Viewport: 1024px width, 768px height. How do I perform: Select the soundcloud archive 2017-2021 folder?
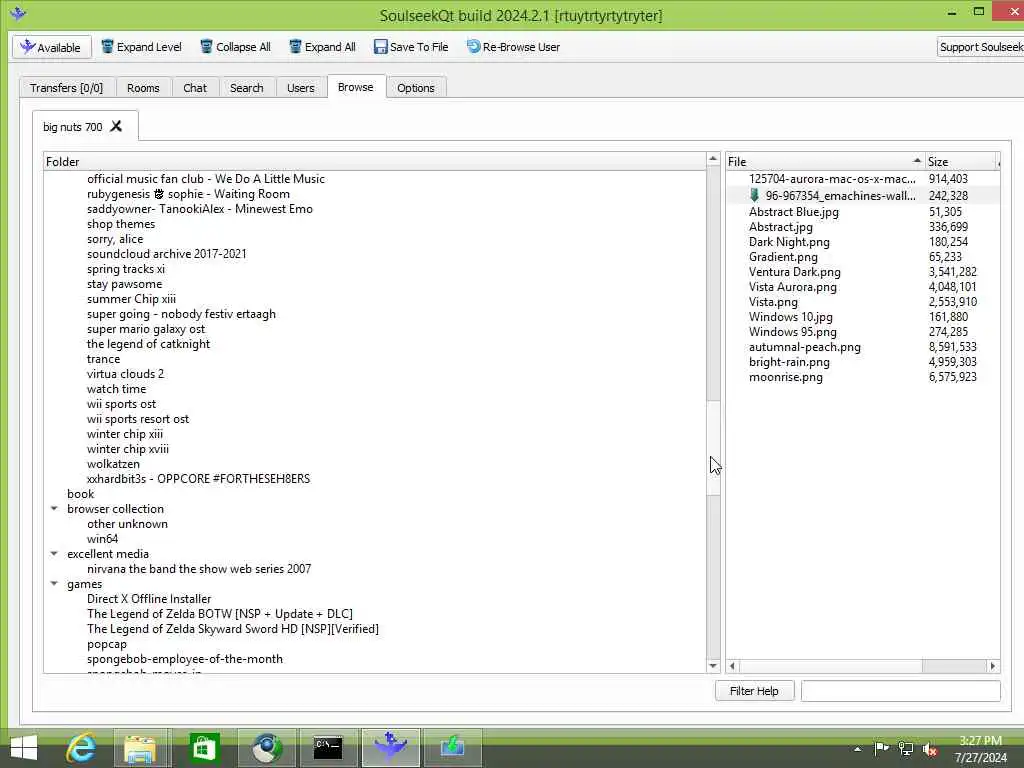point(167,254)
